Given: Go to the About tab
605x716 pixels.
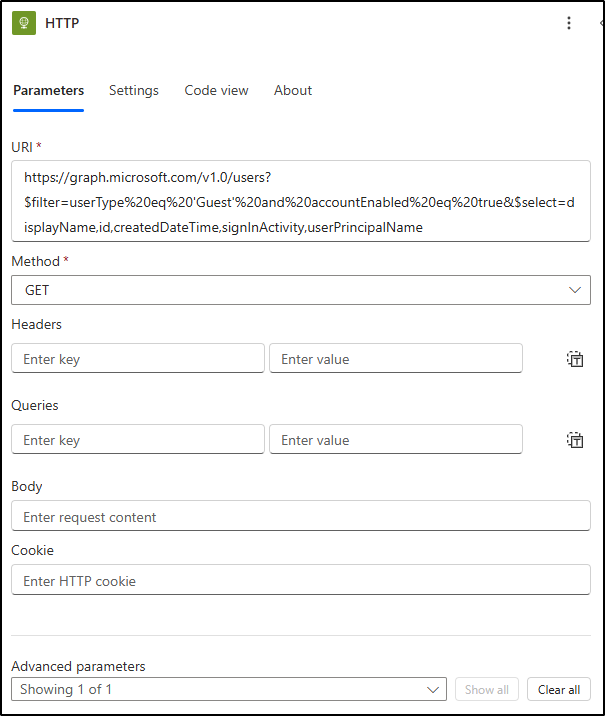Looking at the screenshot, I should point(293,90).
